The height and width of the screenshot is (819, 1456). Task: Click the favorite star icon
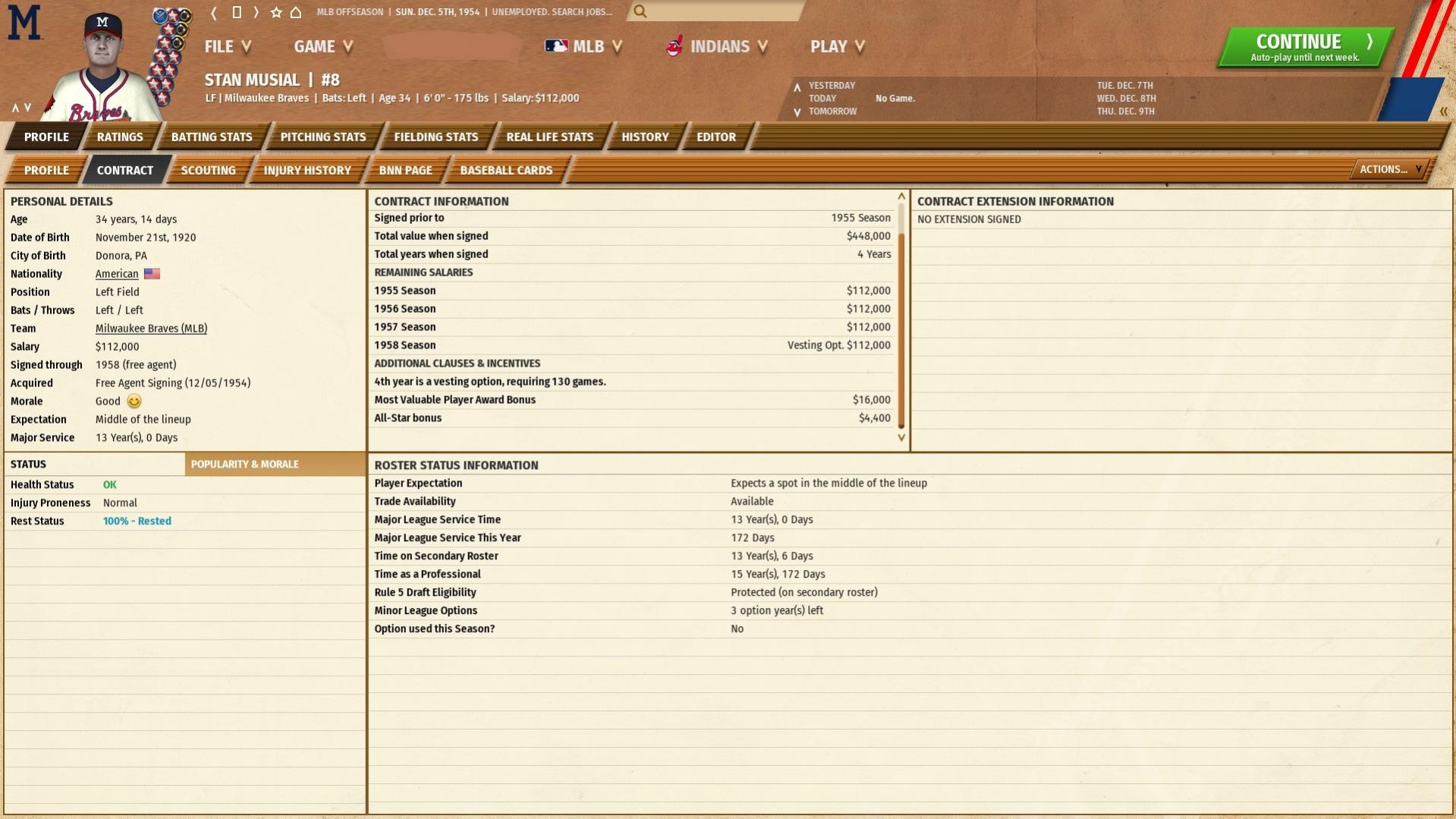pos(276,12)
